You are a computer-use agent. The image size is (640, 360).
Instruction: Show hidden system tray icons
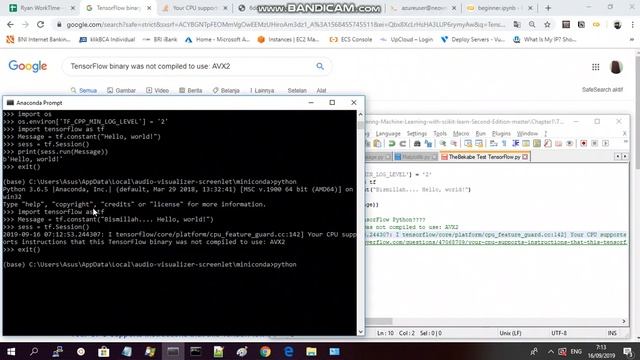click(551, 351)
